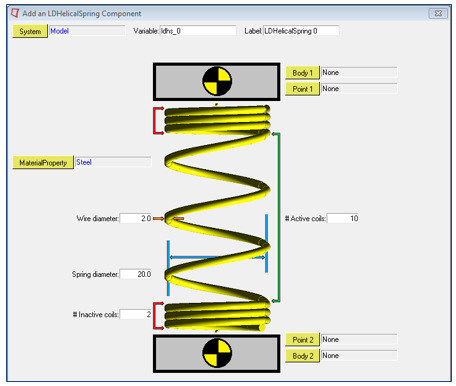This screenshot has width=456, height=386.
Task: Click the Label text field
Action: tap(301, 31)
